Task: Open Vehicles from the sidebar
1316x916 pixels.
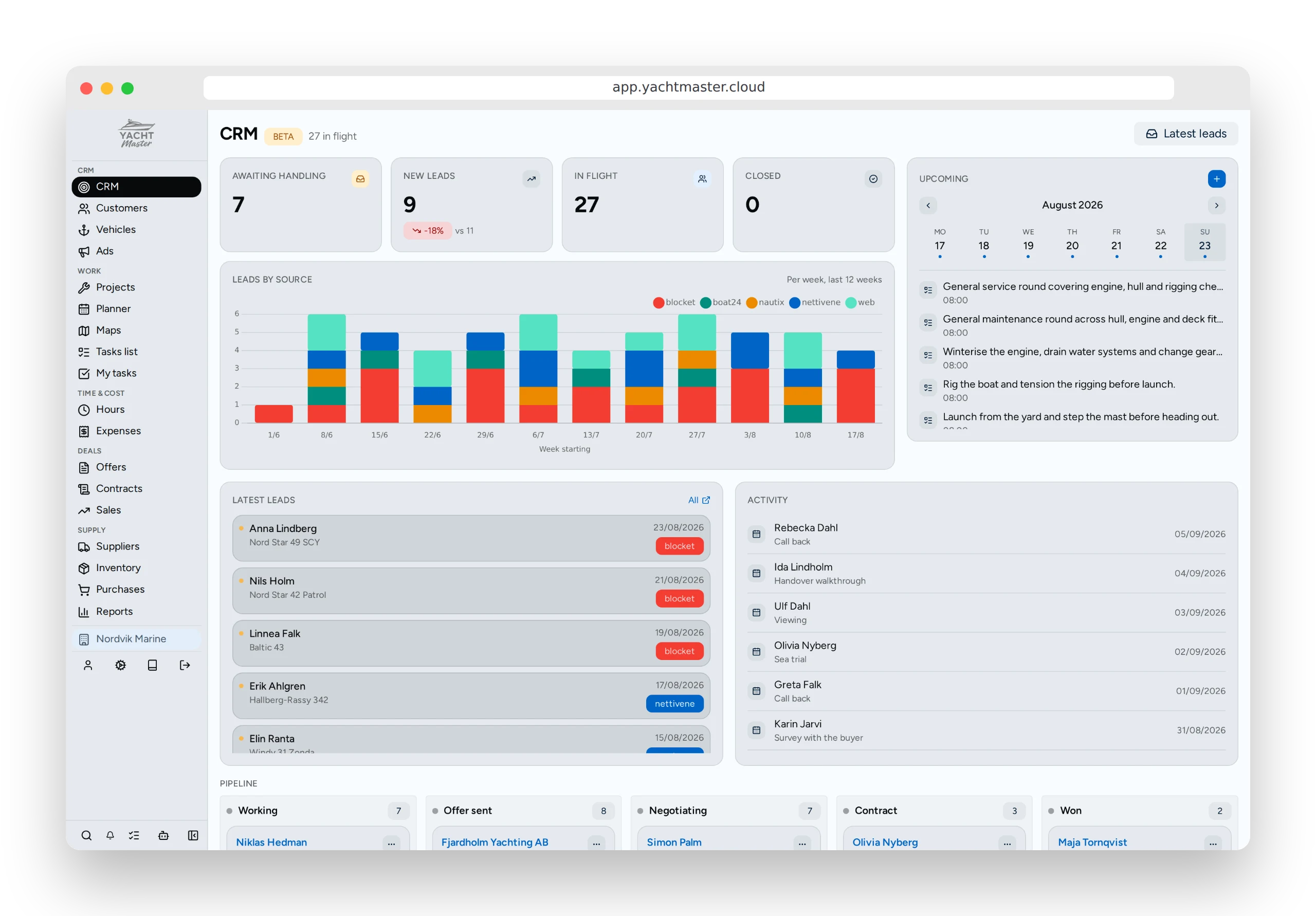Action: pyautogui.click(x=136, y=230)
